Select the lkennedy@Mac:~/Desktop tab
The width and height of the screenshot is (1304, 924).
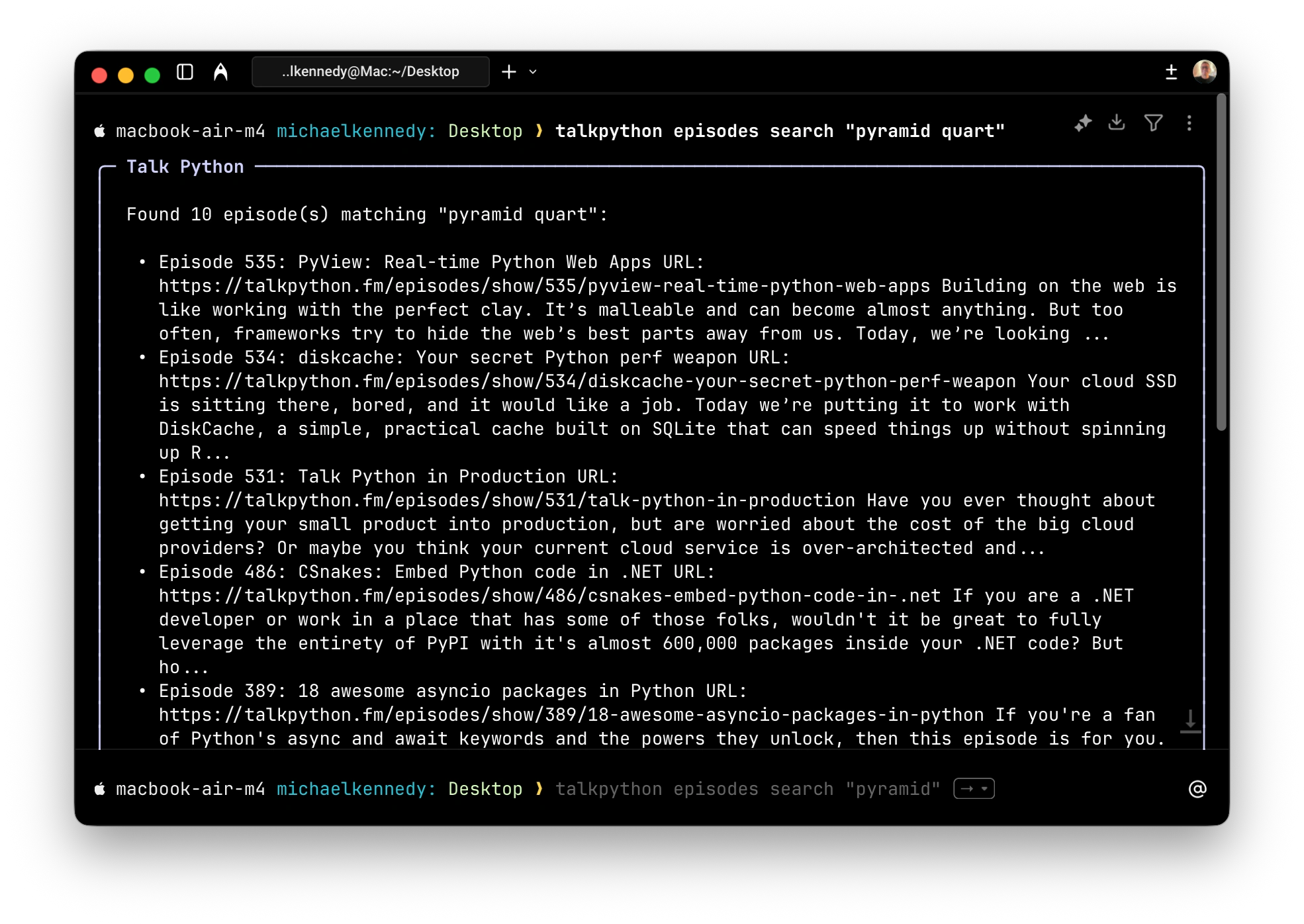(371, 71)
